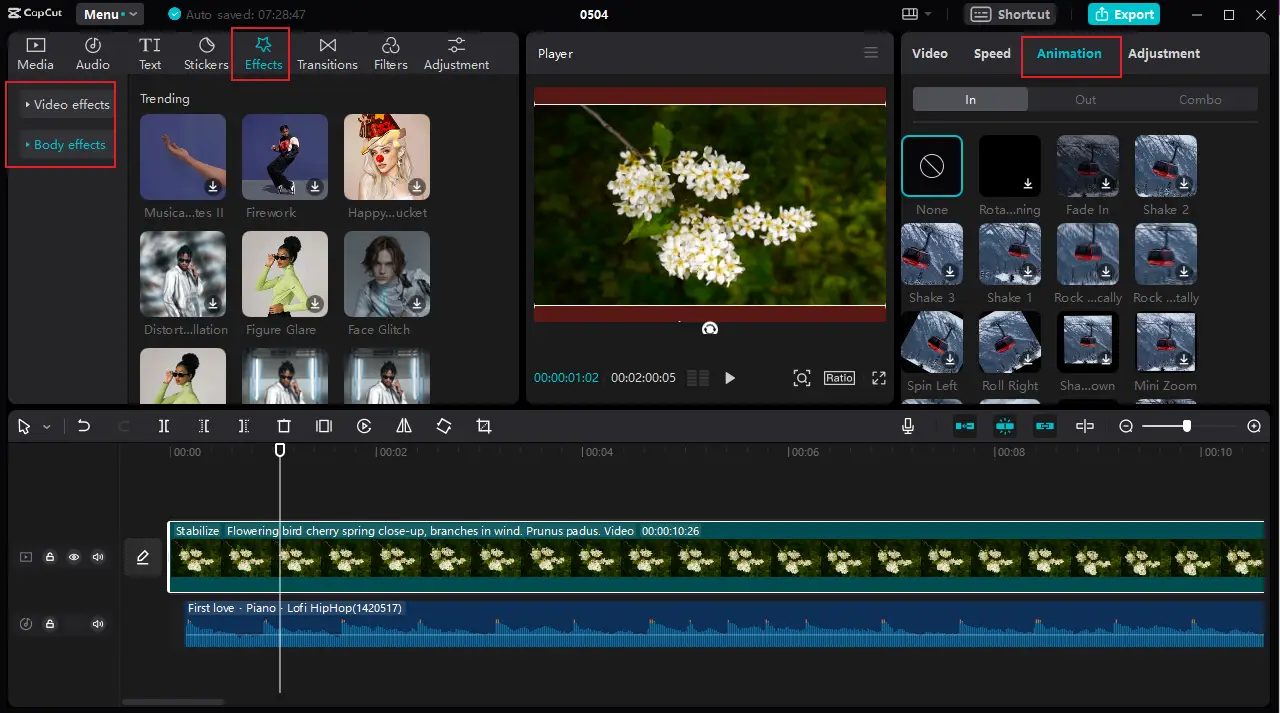Screen dimensions: 1280x713
Task: Choose the Mini Zoom animation
Action: [x=1165, y=342]
